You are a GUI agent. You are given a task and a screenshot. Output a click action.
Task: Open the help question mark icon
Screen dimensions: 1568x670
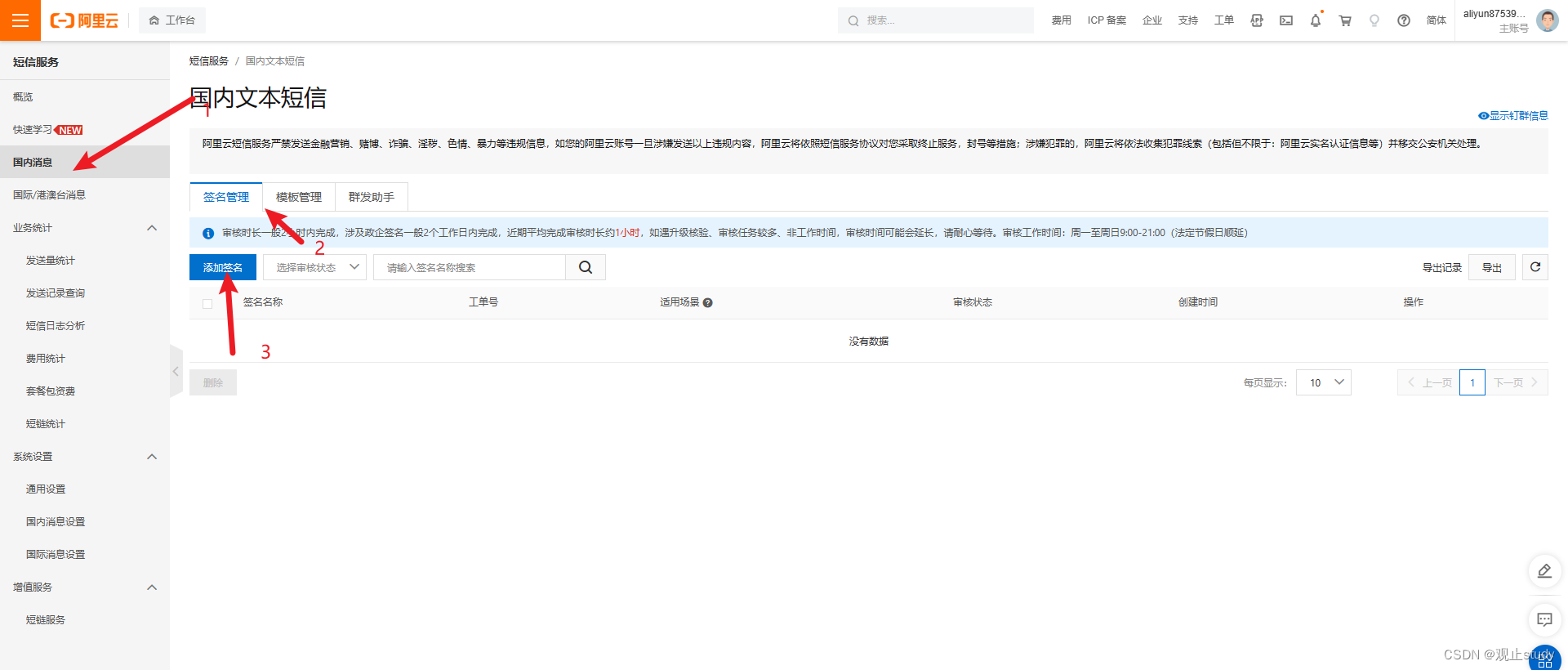(1404, 20)
